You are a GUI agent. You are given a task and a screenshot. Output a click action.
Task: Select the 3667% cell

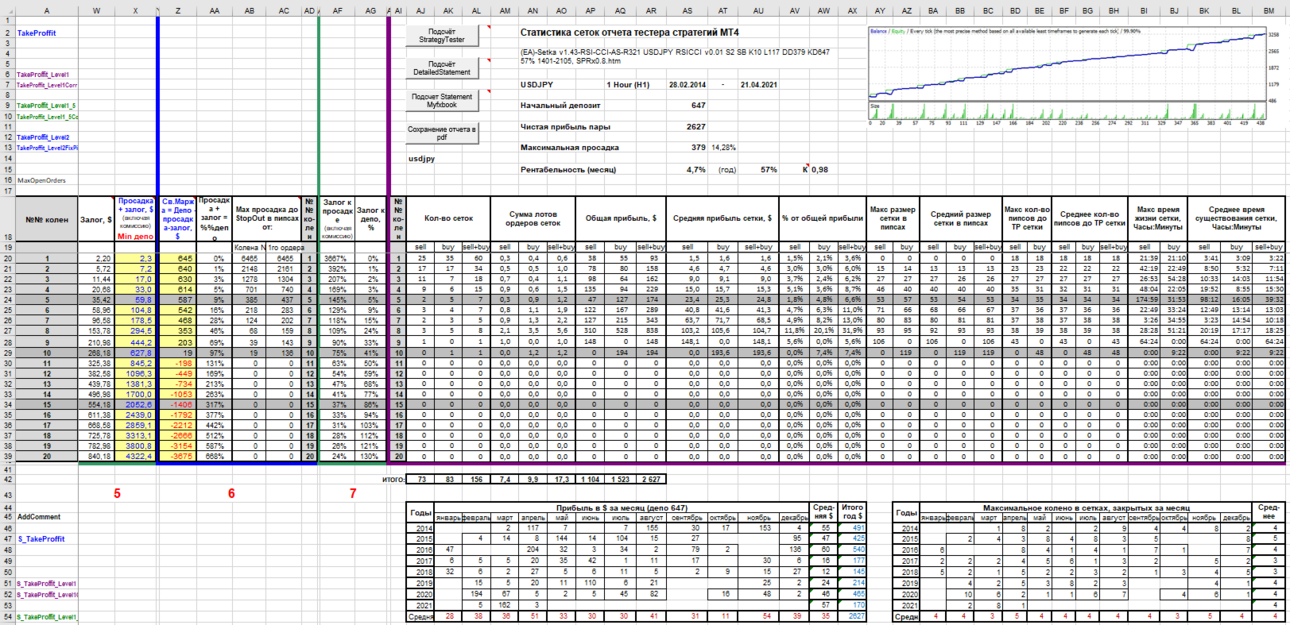click(337, 258)
